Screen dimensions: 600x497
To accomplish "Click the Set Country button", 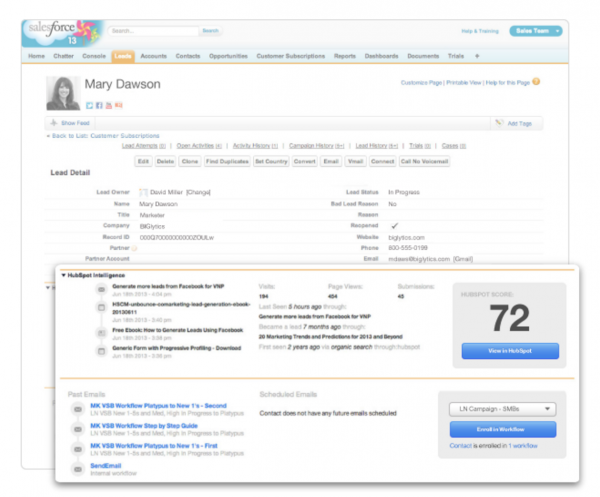I will tap(271, 161).
